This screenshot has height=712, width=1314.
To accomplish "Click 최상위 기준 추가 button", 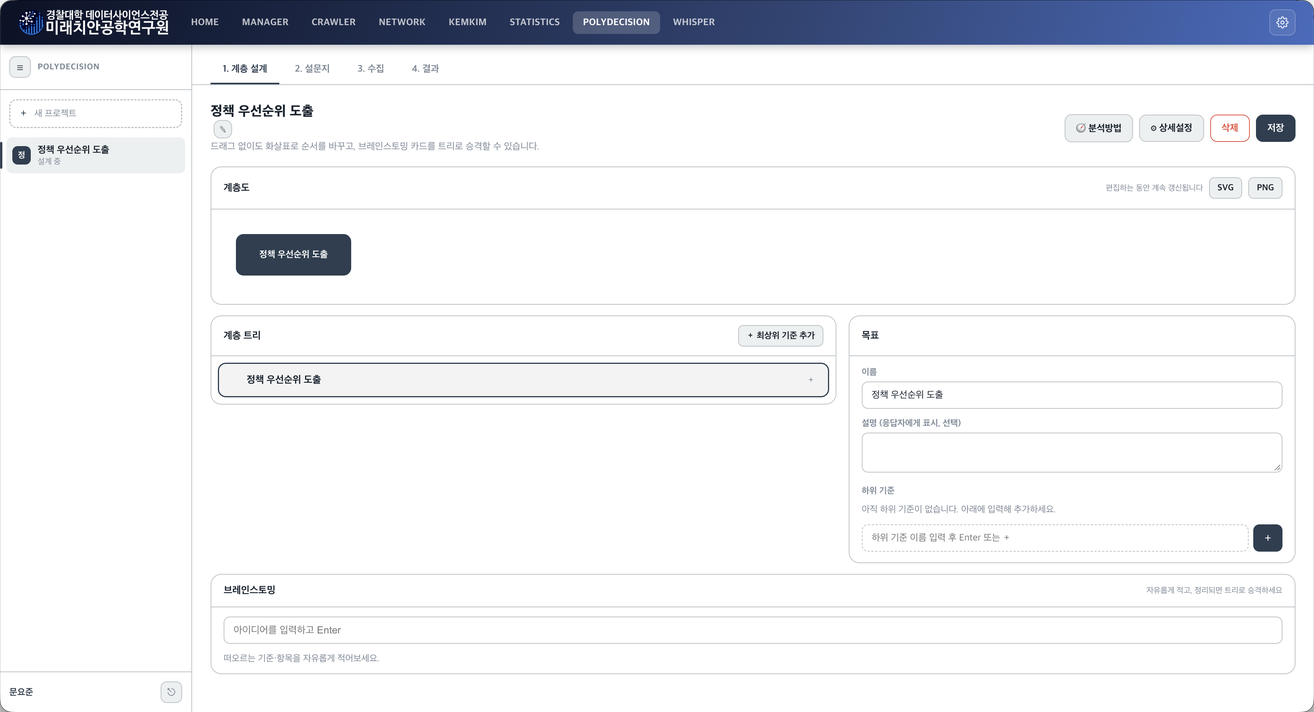I will (781, 336).
